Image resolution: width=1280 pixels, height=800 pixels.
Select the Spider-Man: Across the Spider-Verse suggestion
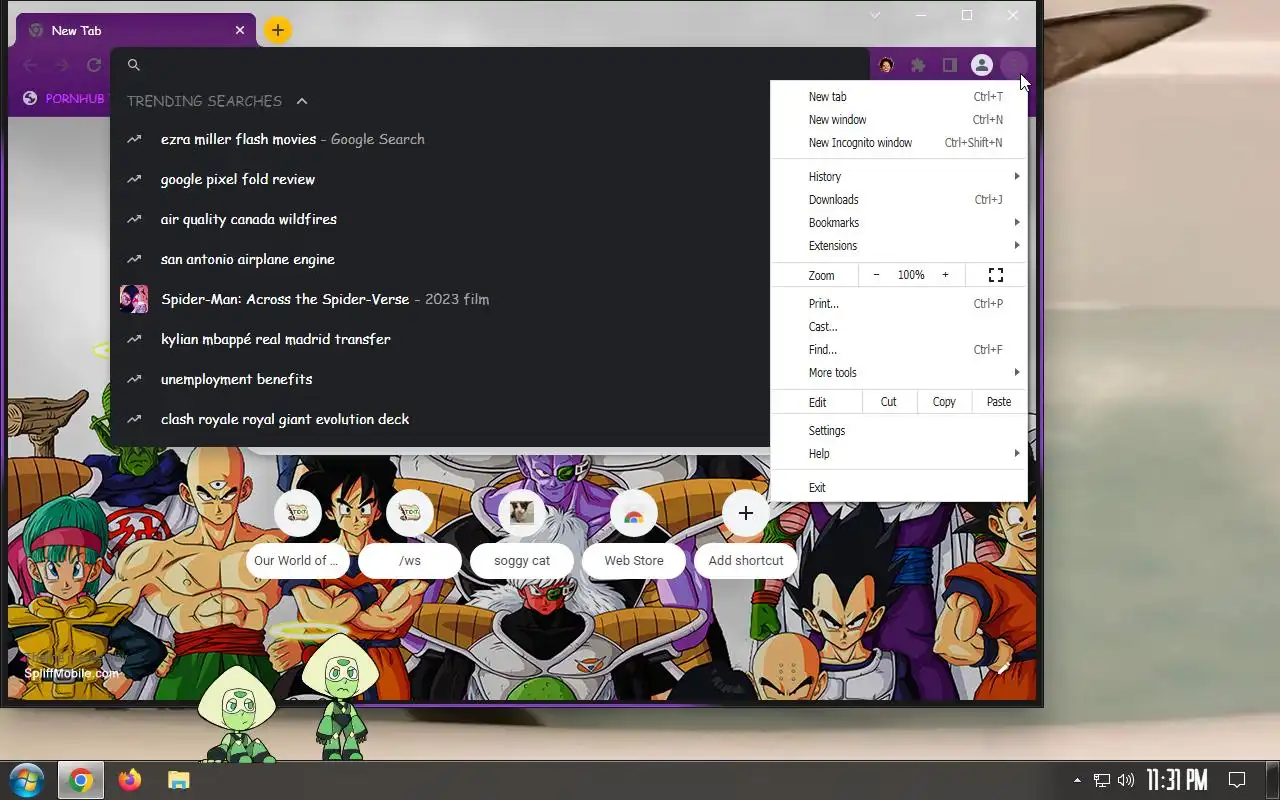(x=440, y=299)
